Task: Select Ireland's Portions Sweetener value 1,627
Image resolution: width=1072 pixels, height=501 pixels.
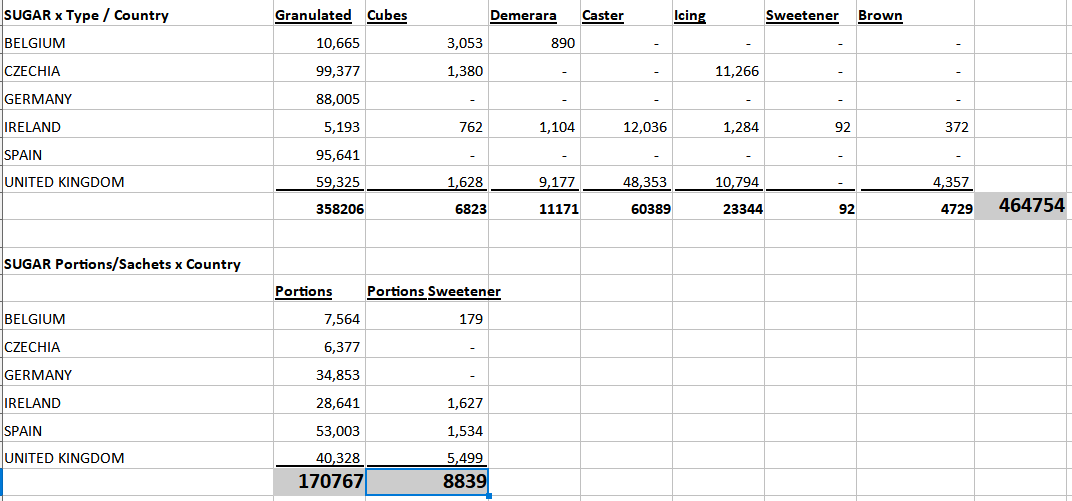Action: pyautogui.click(x=461, y=403)
